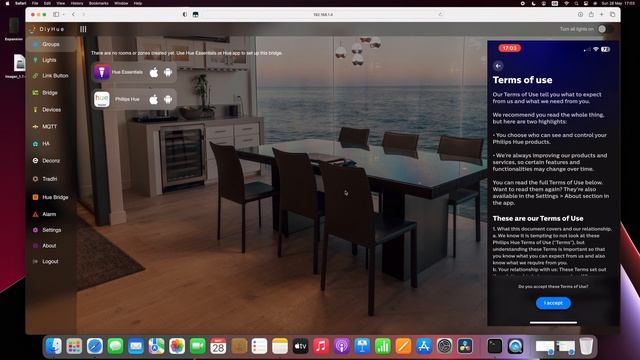Click the About icon in sidebar

click(36, 246)
